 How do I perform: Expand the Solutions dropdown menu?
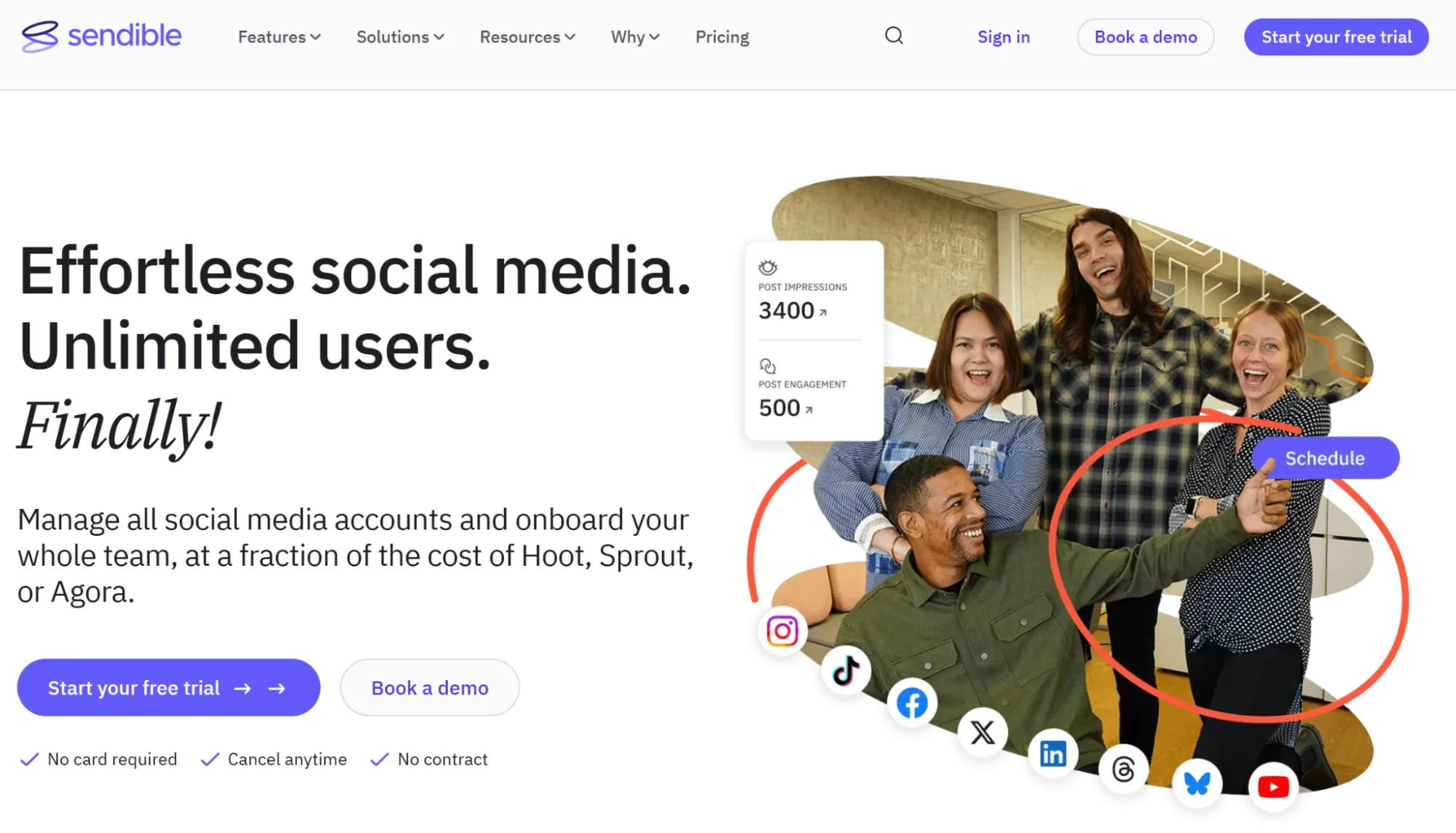(400, 37)
